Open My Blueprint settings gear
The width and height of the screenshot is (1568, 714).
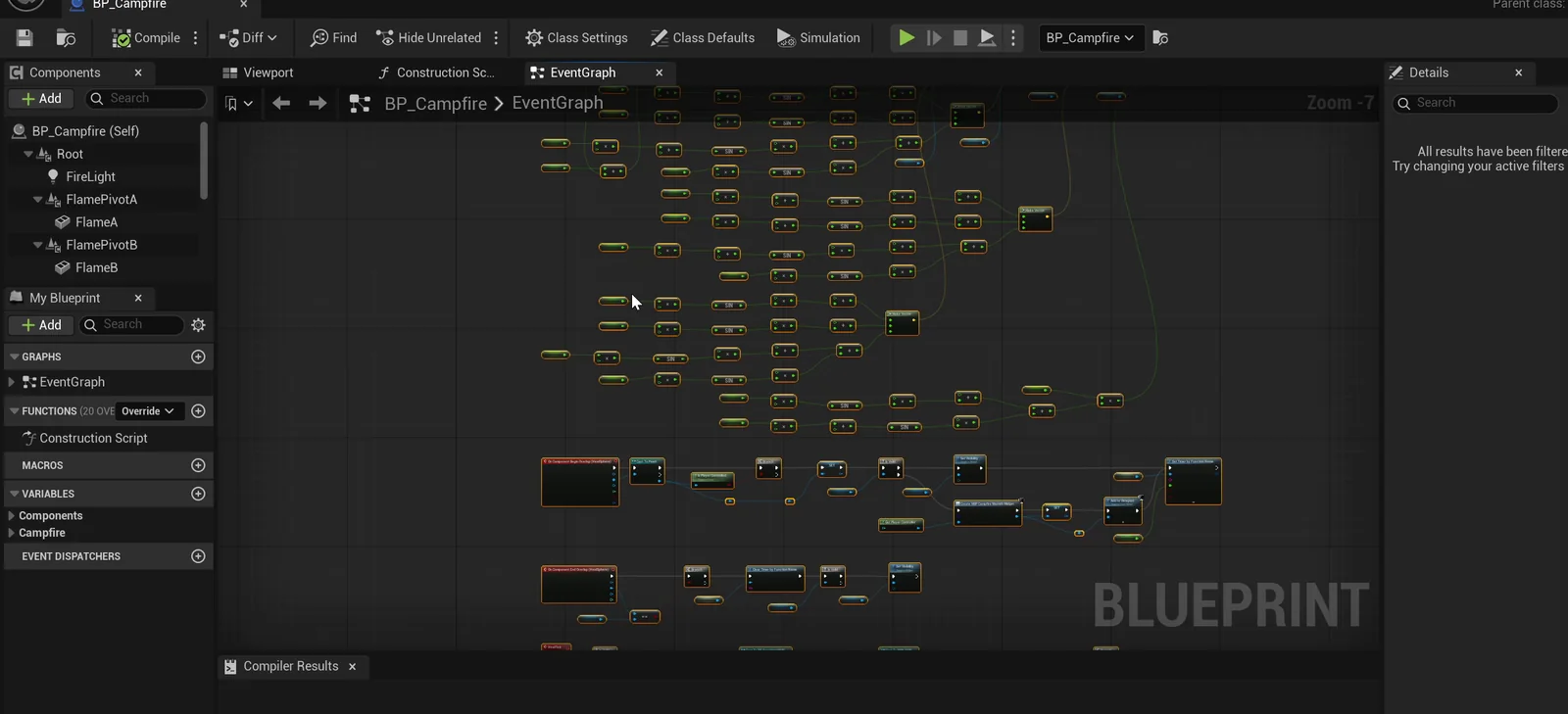point(199,325)
